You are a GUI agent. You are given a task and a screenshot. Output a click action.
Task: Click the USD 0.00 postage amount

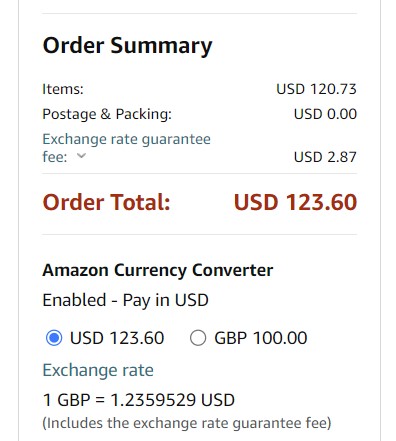325,114
